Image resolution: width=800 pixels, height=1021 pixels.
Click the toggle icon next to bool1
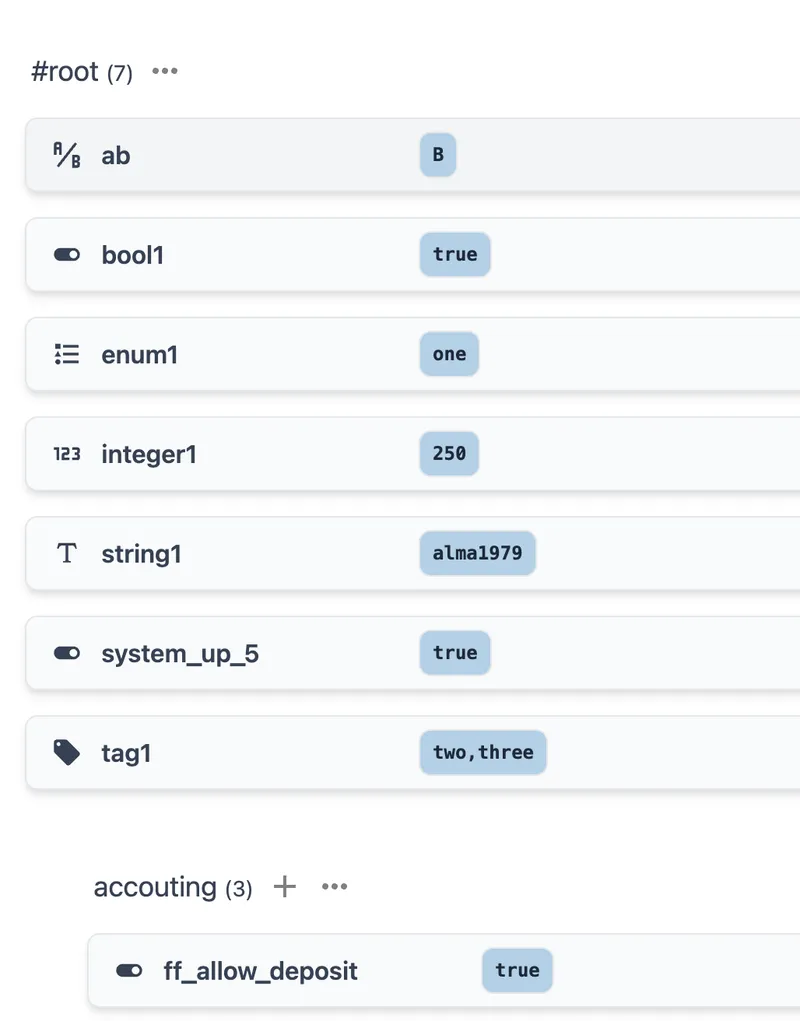point(67,255)
